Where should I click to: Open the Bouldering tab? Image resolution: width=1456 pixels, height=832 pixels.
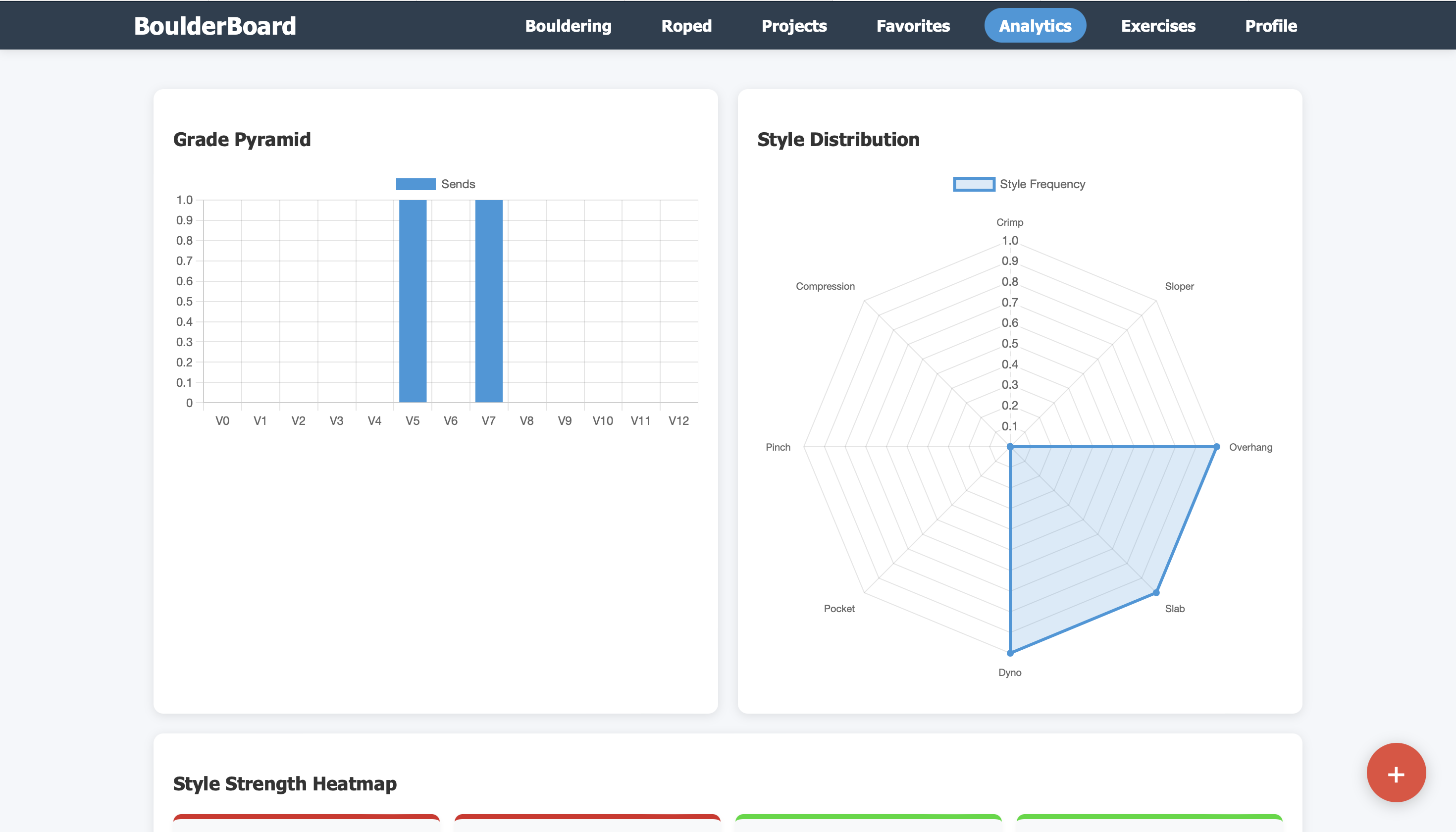pyautogui.click(x=568, y=26)
